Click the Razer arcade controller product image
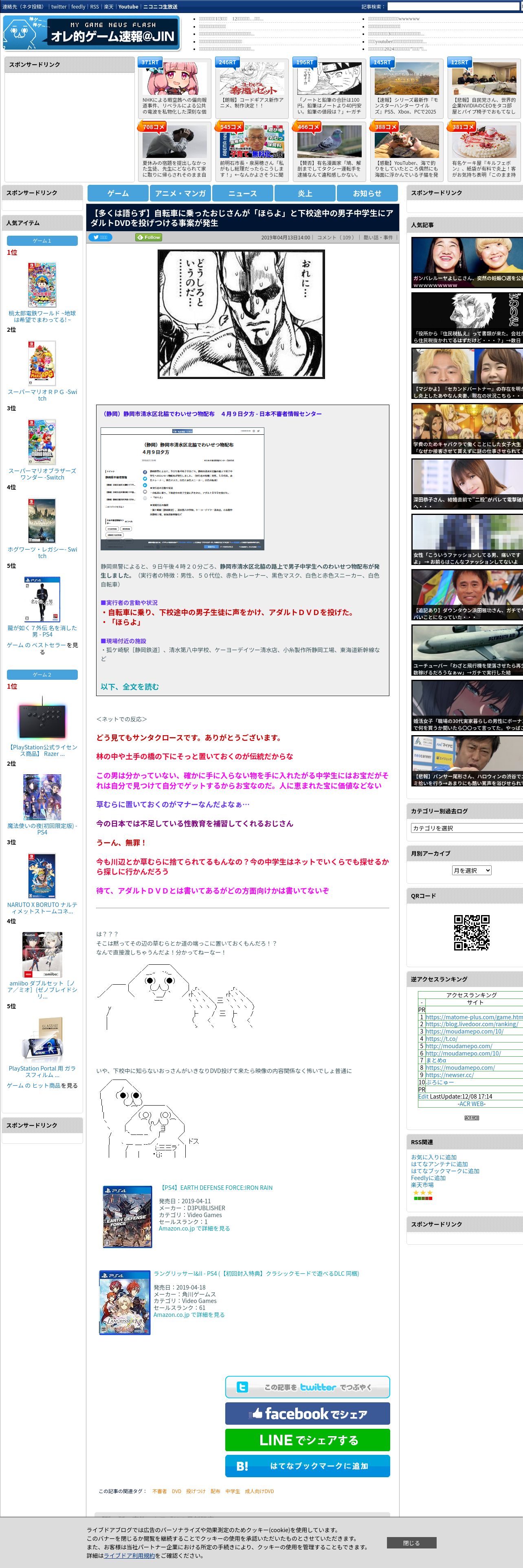This screenshot has height=1568, width=523. pos(42,718)
